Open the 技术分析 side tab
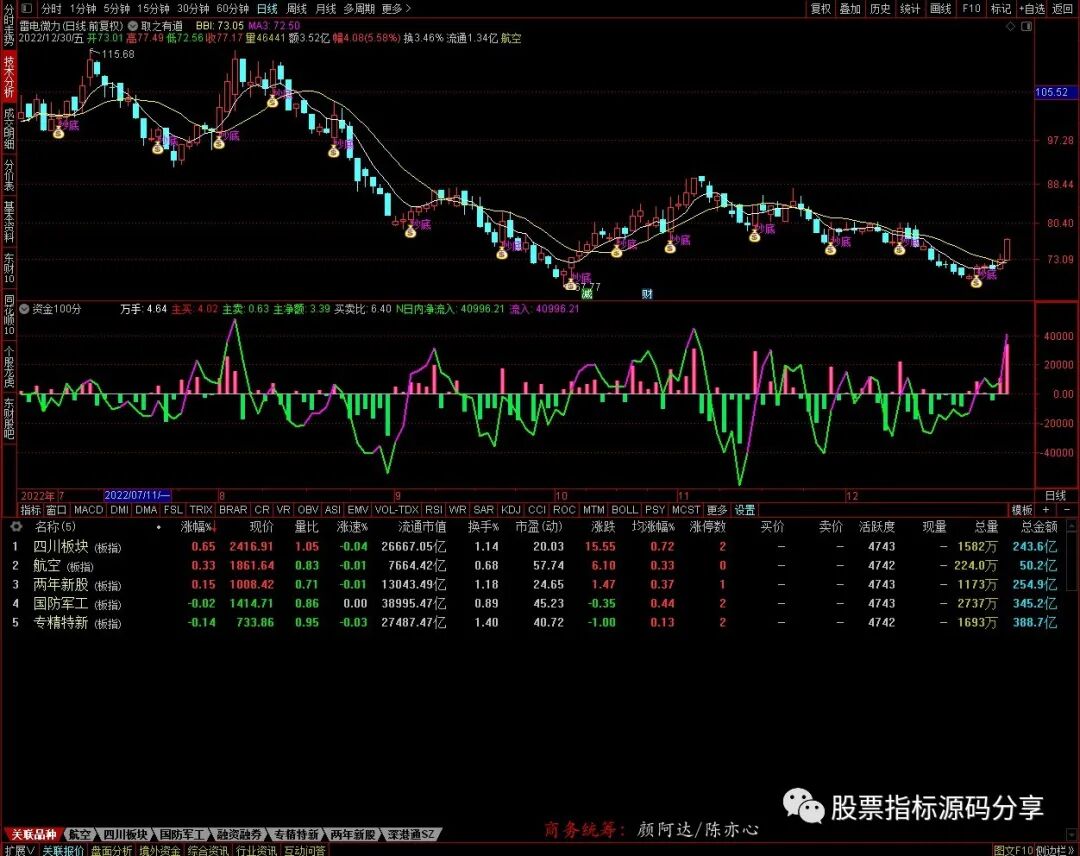Image resolution: width=1080 pixels, height=856 pixels. click(x=8, y=76)
